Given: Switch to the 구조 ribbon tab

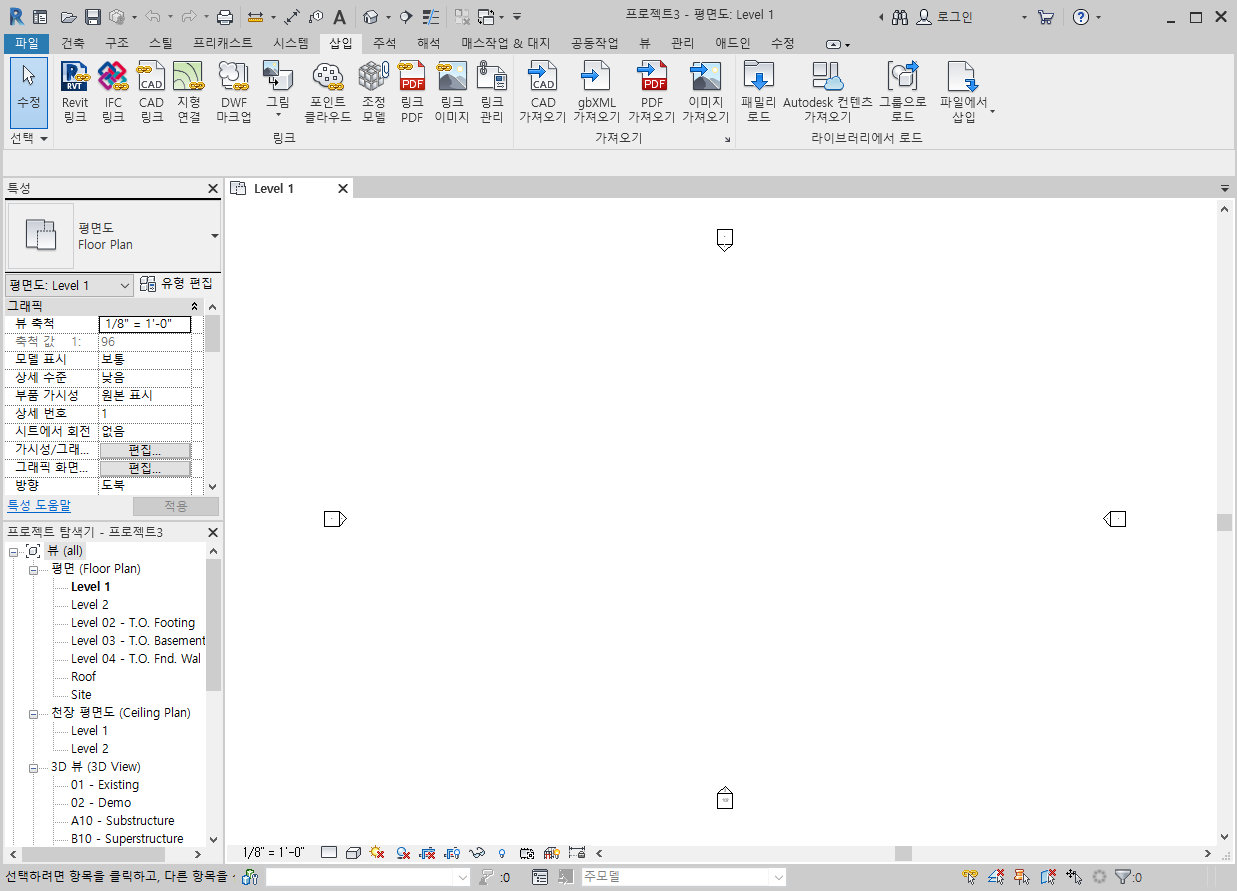Looking at the screenshot, I should click(x=117, y=43).
